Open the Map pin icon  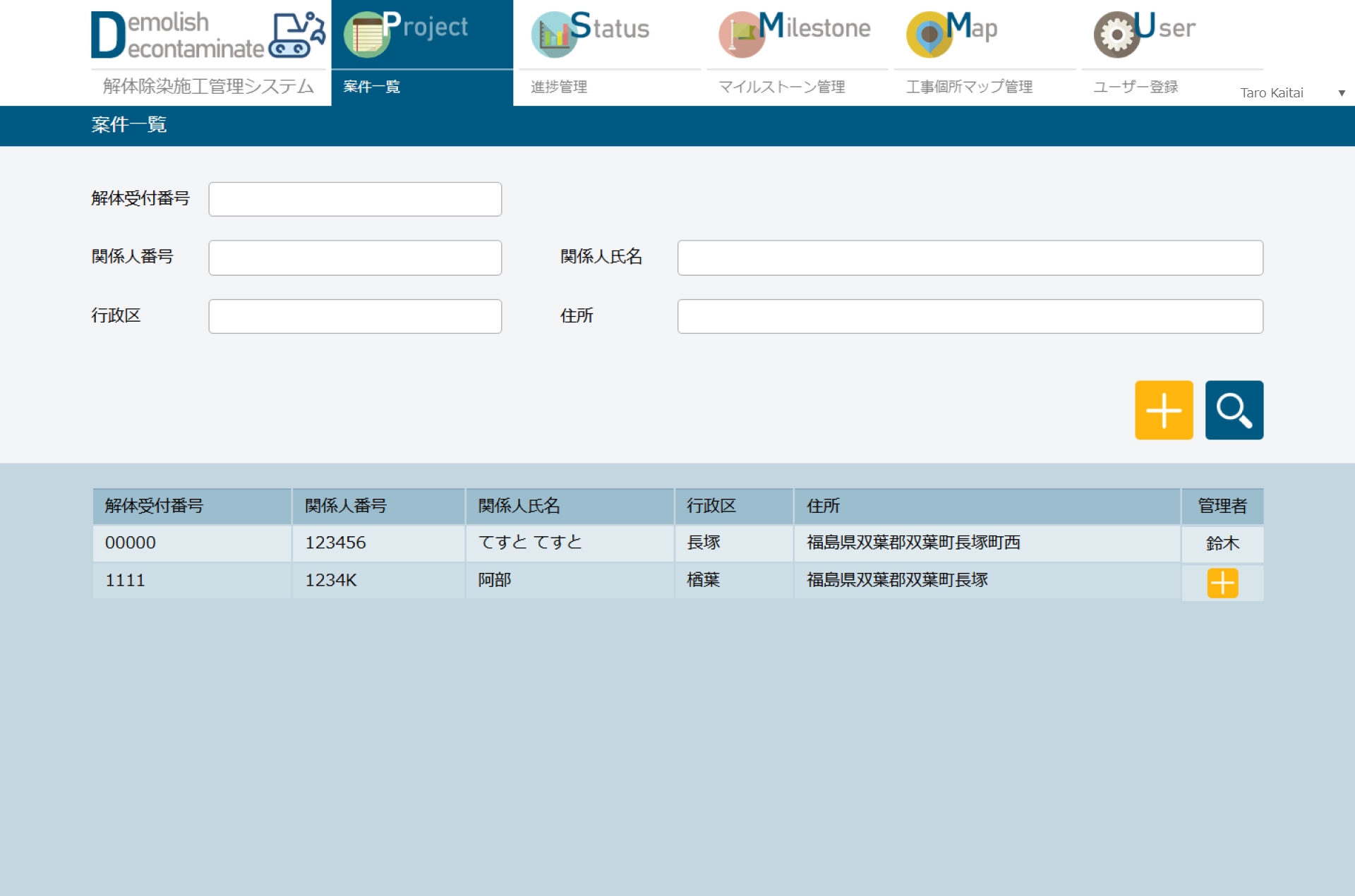coord(929,35)
